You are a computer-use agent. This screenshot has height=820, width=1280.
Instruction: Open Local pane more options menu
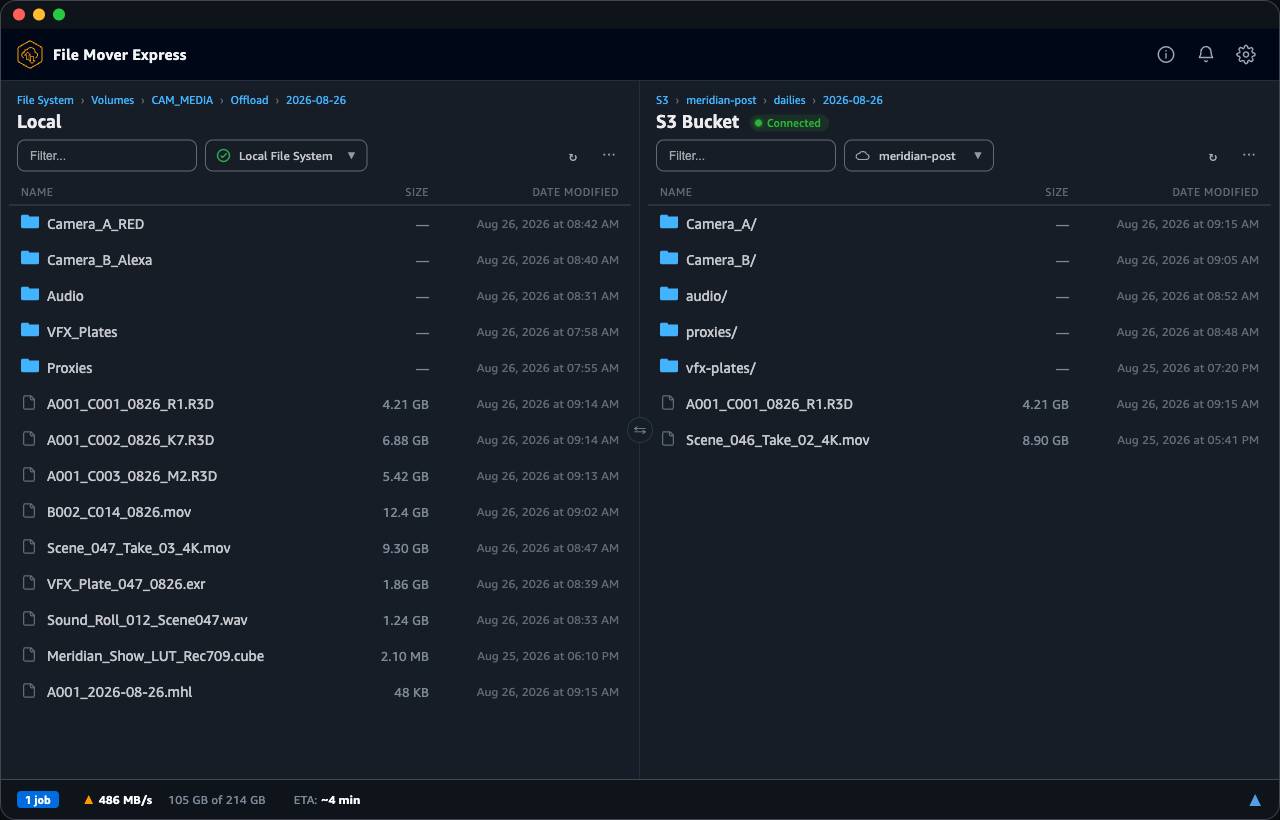[609, 156]
